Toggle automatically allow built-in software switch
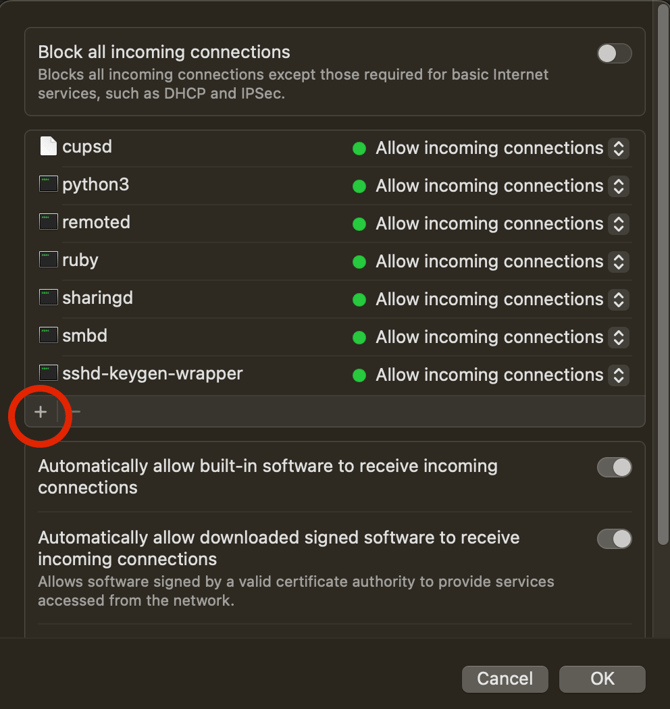This screenshot has width=670, height=709. 614,467
